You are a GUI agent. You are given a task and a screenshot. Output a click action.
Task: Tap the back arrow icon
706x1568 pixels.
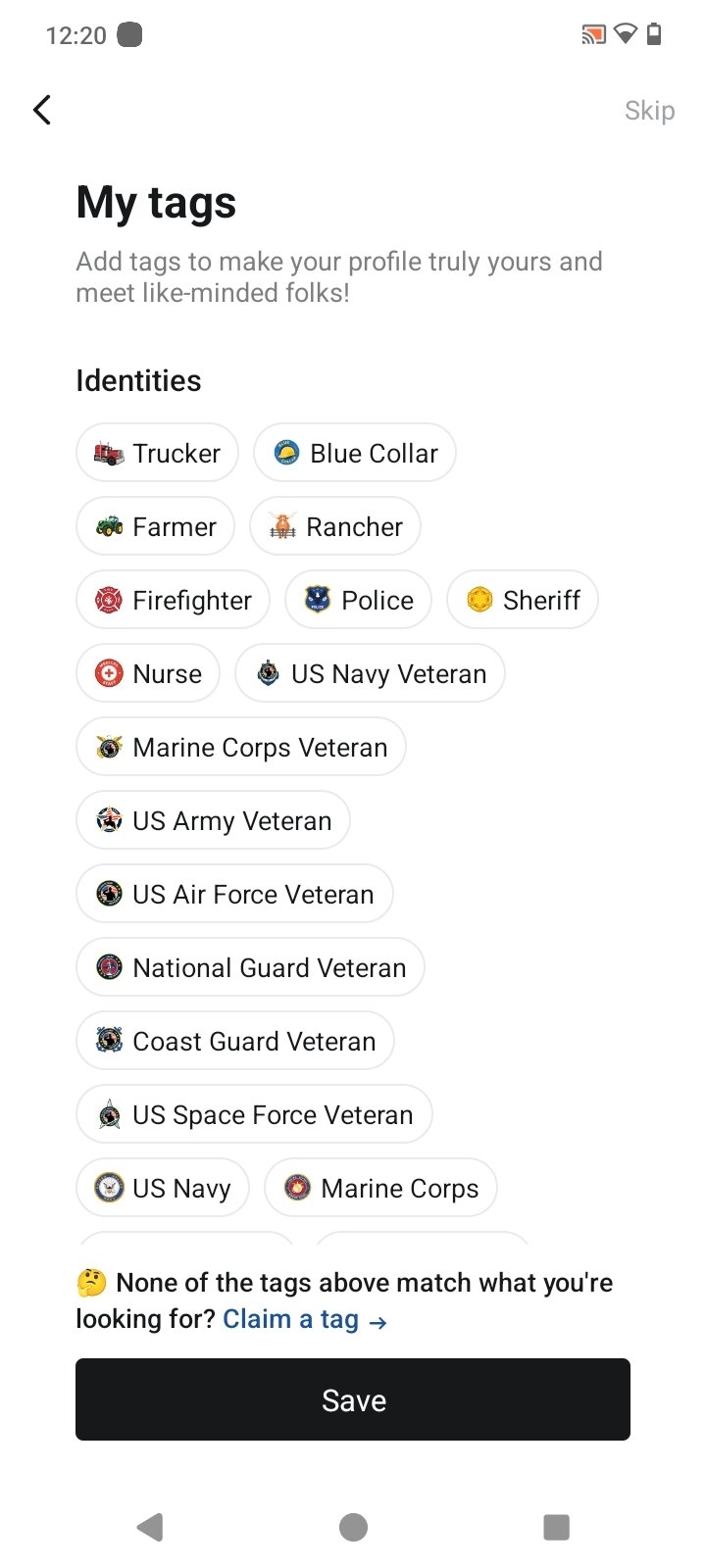42,110
